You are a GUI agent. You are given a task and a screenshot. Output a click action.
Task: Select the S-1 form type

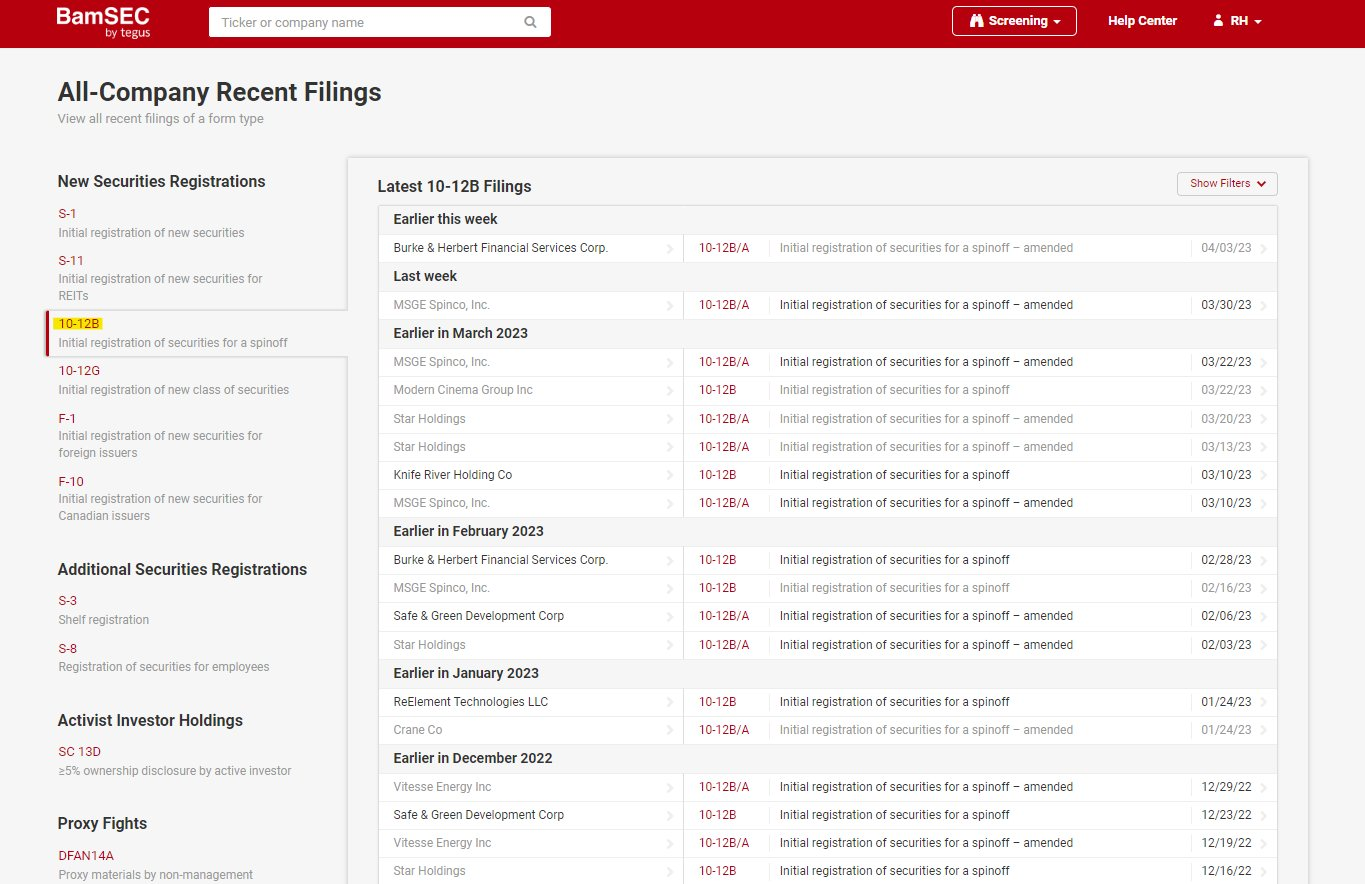(x=67, y=214)
